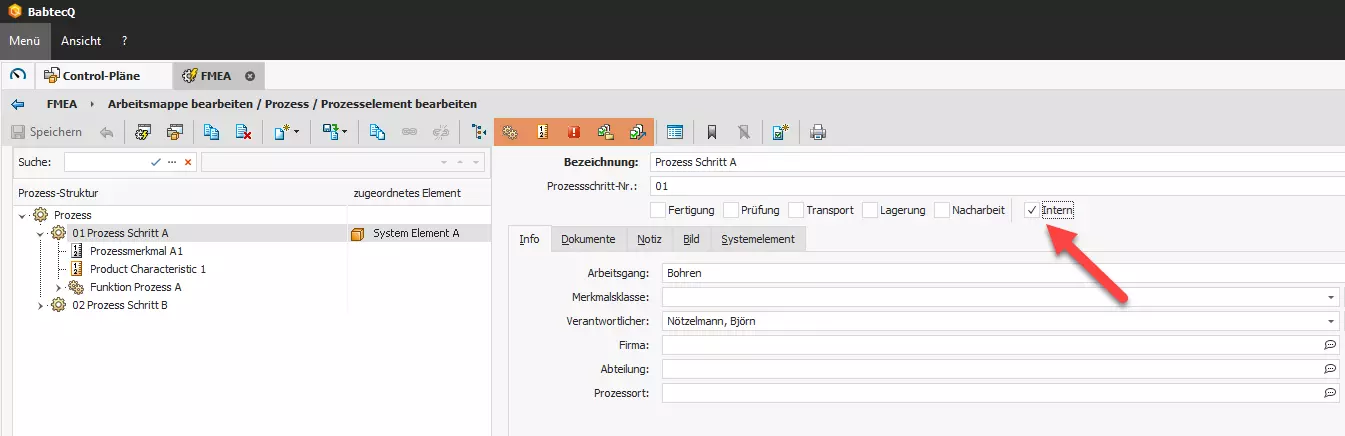
Task: Expand the Funktion Prozess A node
Action: pos(58,287)
